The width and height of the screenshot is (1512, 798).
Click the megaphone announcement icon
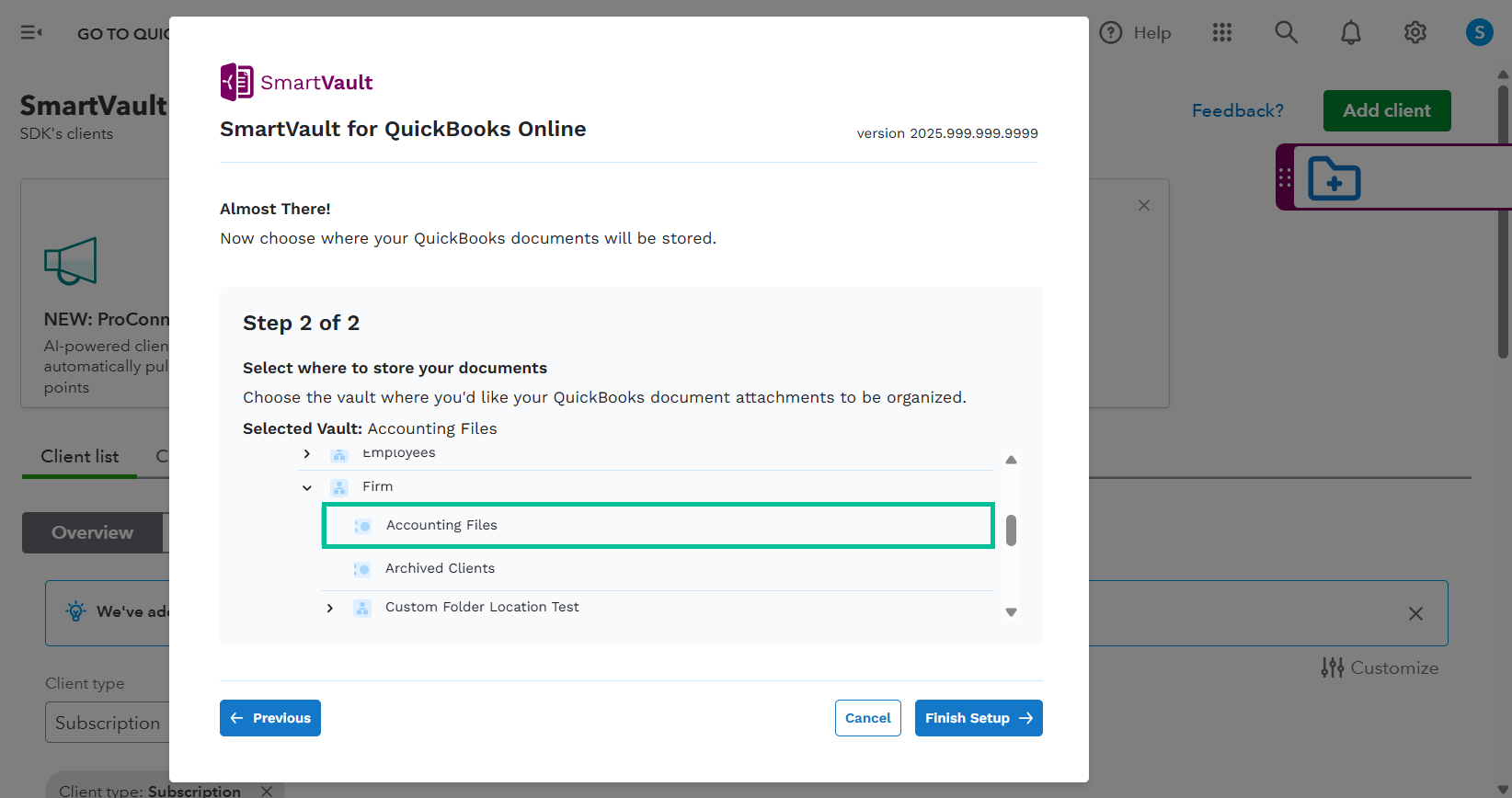[x=71, y=261]
